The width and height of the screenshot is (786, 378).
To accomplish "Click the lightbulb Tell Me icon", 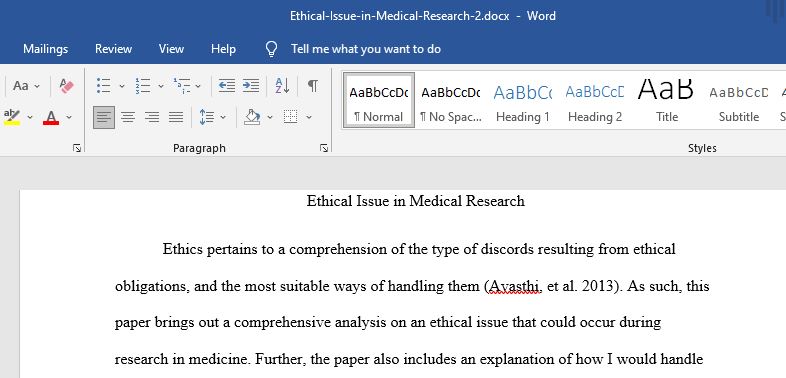I will click(x=271, y=49).
